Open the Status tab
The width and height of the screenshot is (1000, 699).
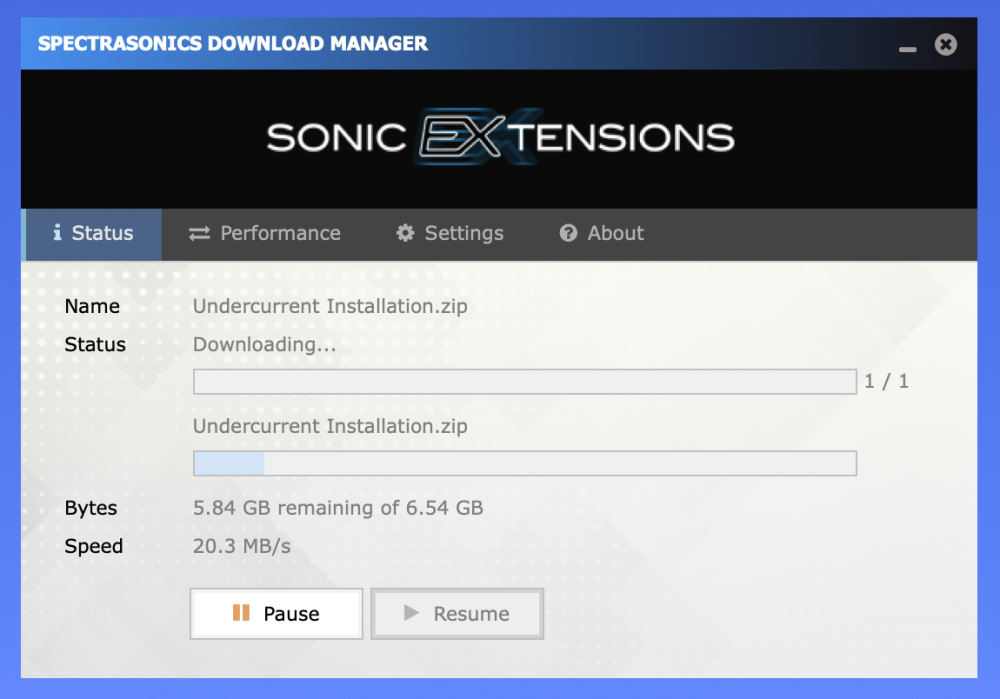click(x=92, y=234)
